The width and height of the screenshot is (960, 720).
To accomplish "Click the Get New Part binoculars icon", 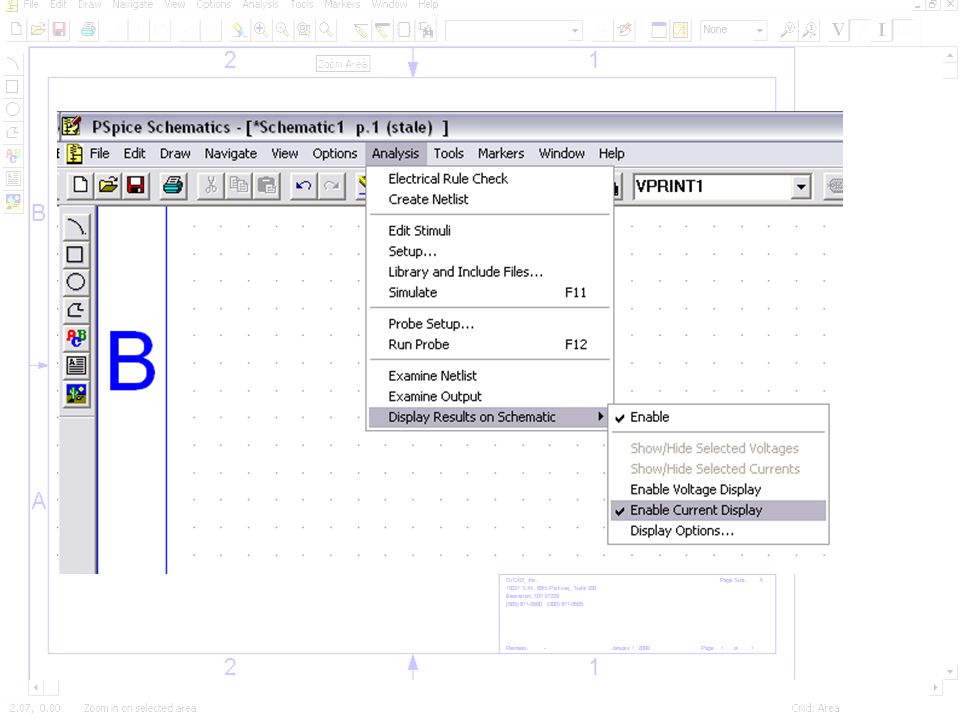I will tap(426, 29).
